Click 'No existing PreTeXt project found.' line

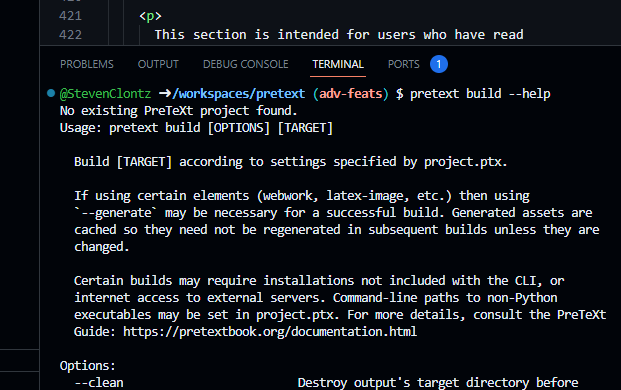pos(178,111)
